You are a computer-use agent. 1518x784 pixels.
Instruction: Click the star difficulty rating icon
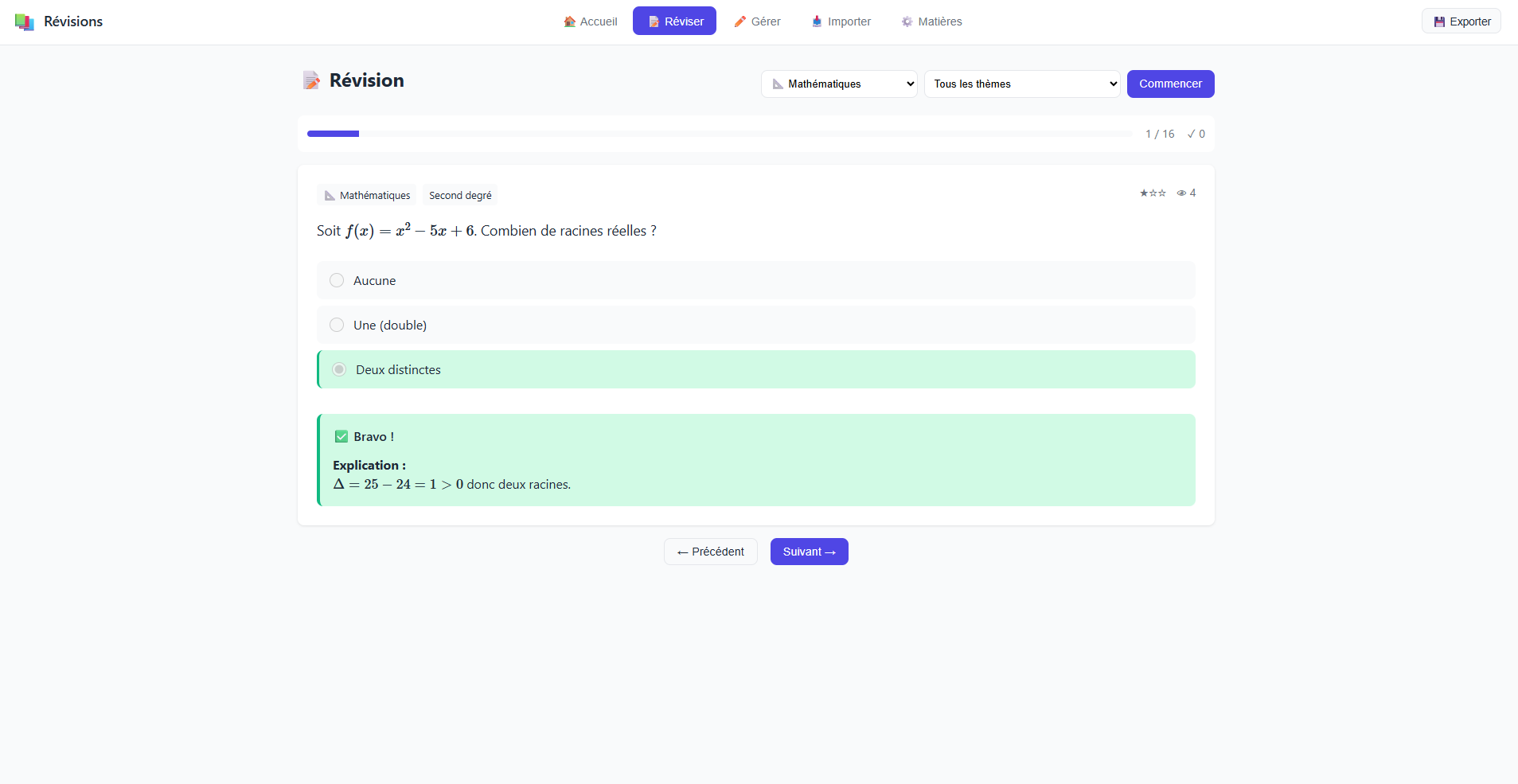[1152, 193]
